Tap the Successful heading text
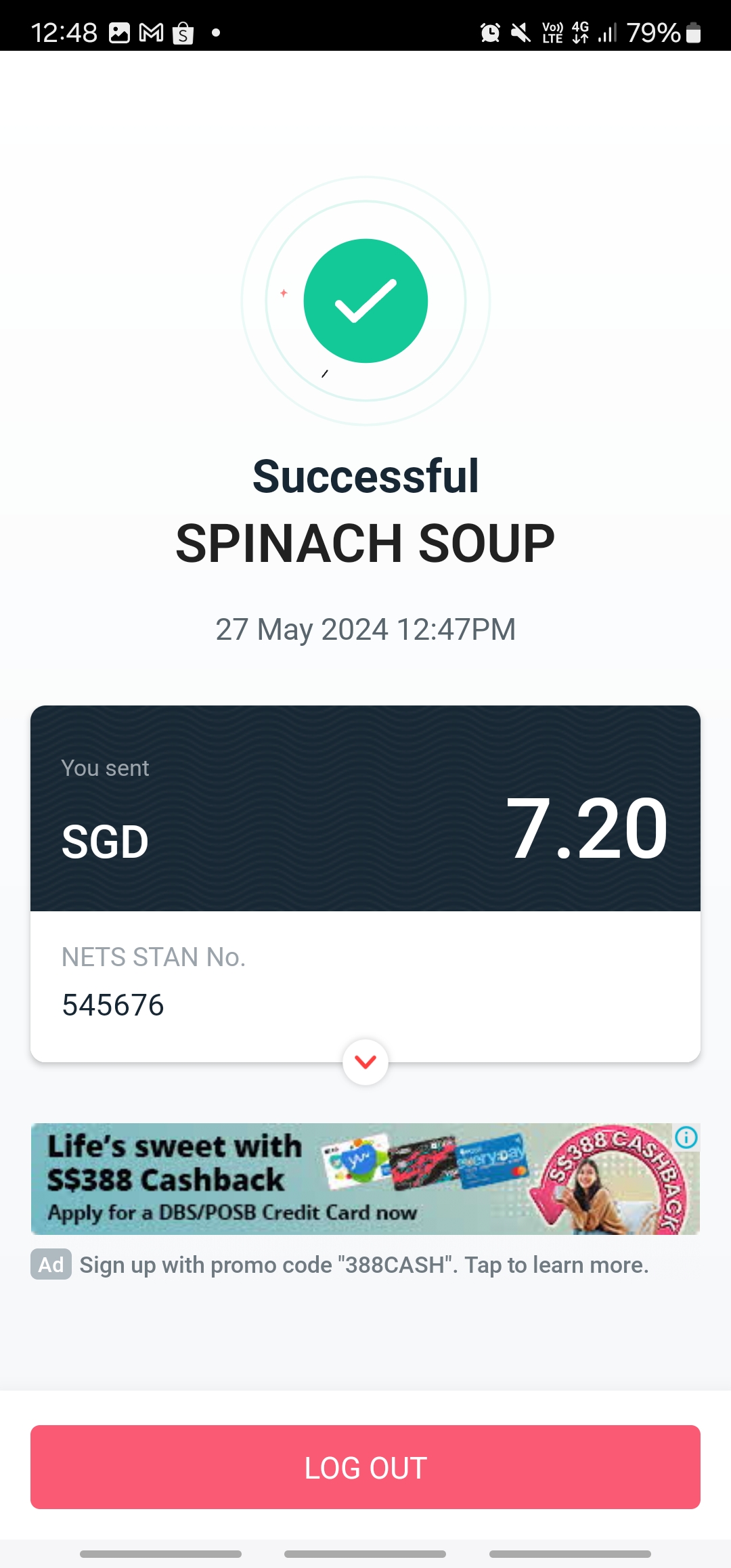Viewport: 731px width, 1568px height. (365, 476)
